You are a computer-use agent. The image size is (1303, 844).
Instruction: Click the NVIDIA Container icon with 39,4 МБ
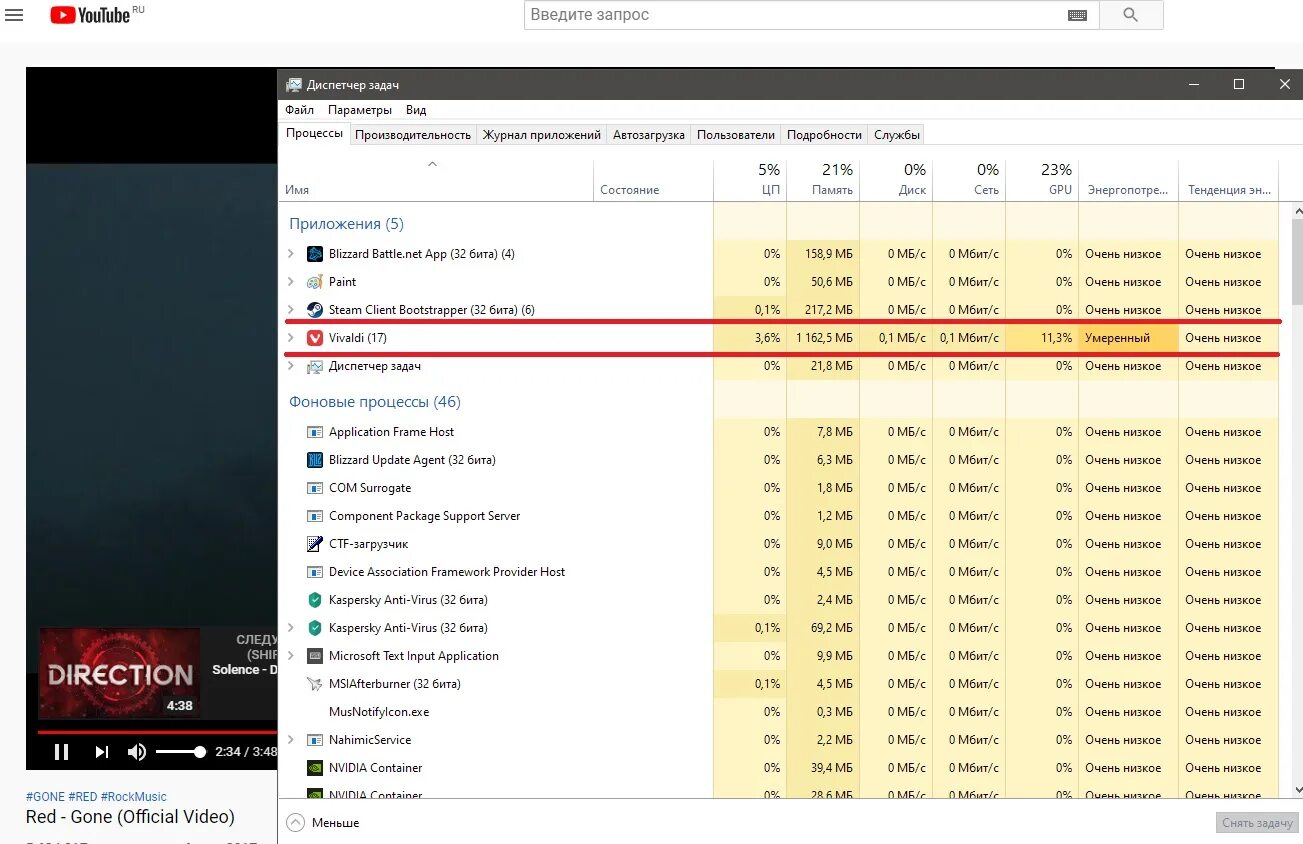[x=315, y=768]
